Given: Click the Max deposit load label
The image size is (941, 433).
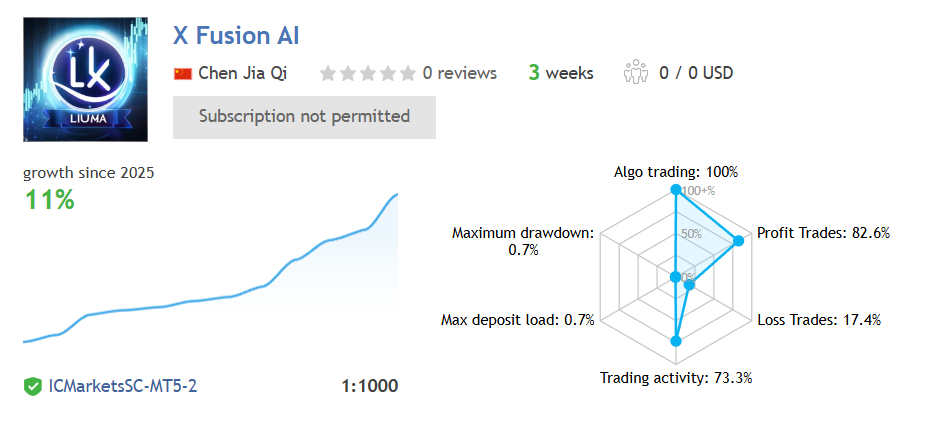Looking at the screenshot, I should [518, 320].
